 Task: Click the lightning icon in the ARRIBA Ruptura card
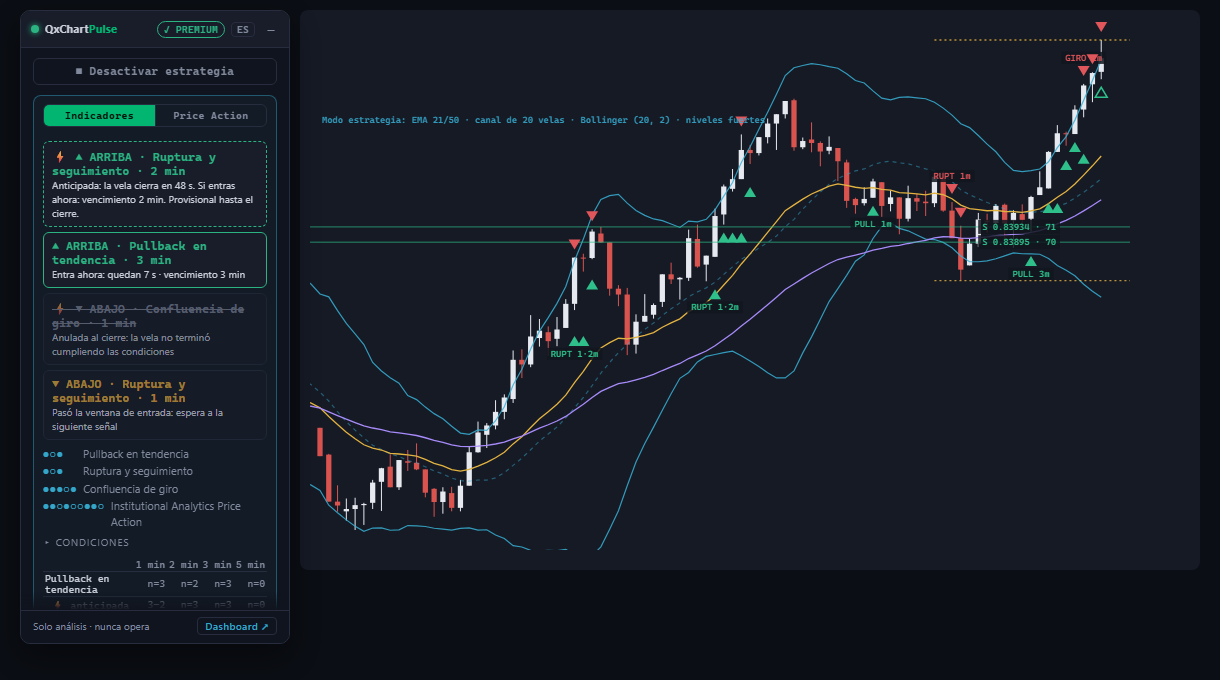[x=60, y=157]
